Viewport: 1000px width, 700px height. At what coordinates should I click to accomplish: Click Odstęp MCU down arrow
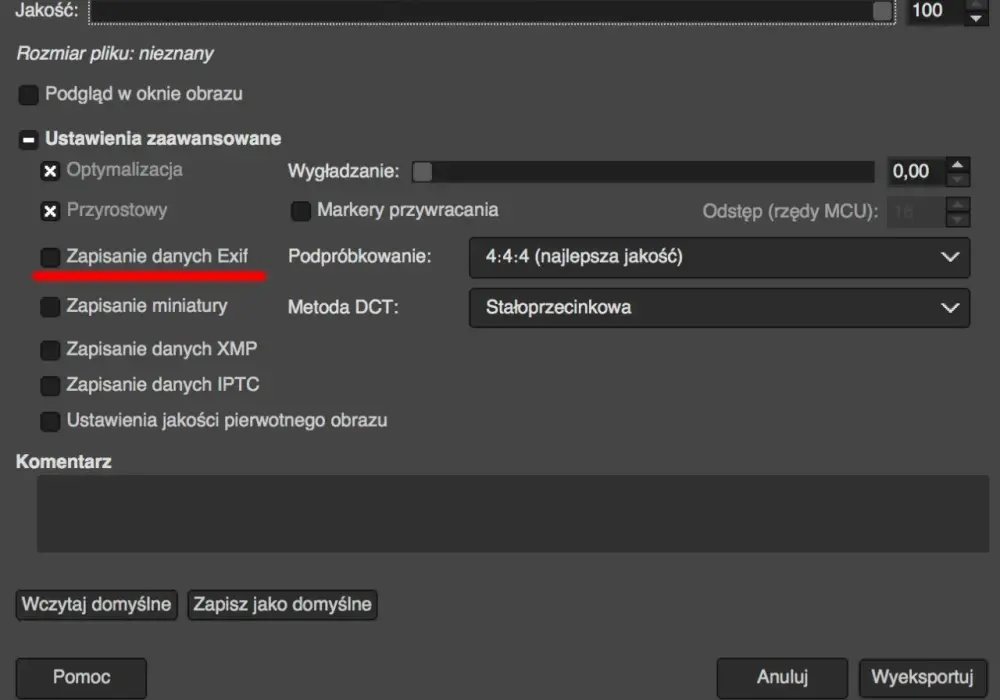point(957,220)
